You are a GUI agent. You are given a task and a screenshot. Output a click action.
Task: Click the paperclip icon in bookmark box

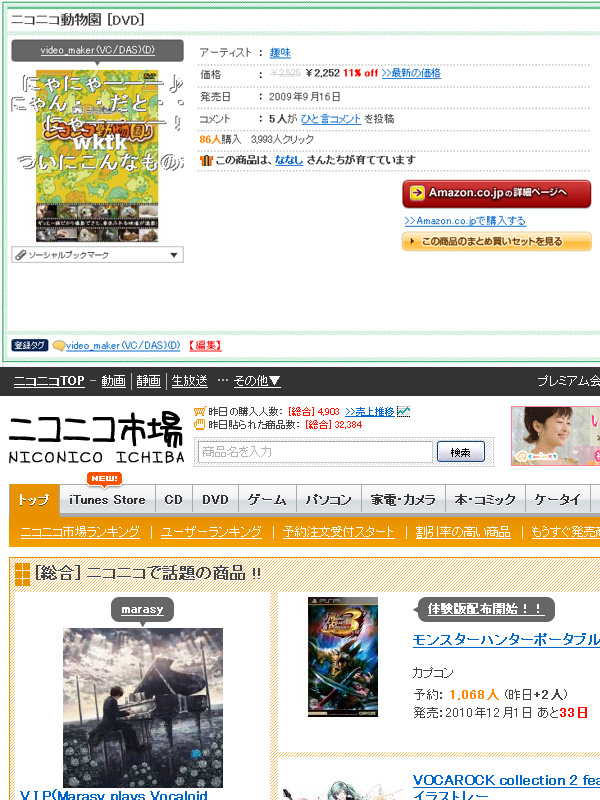(x=20, y=255)
